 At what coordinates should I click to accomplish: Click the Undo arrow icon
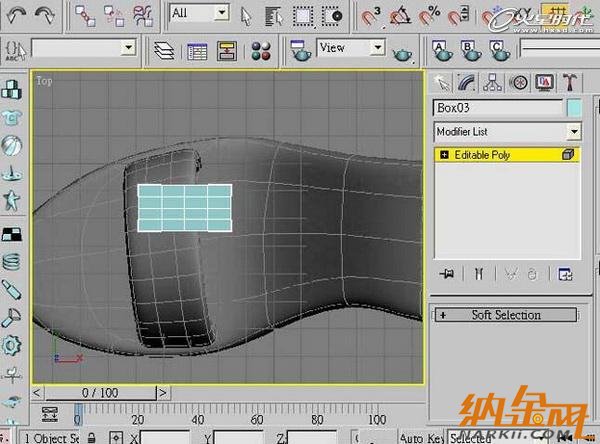17,14
